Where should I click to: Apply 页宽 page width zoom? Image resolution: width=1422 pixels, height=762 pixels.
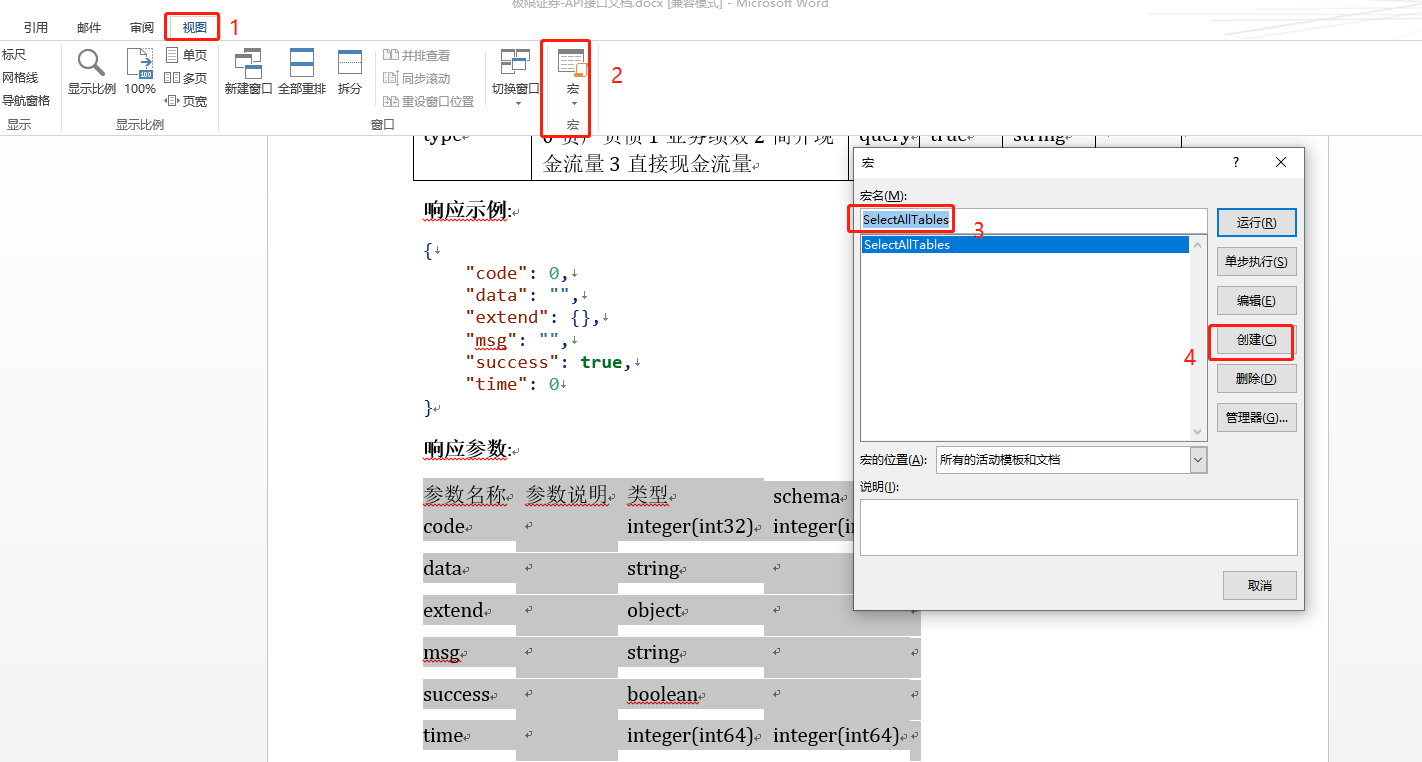click(x=188, y=100)
